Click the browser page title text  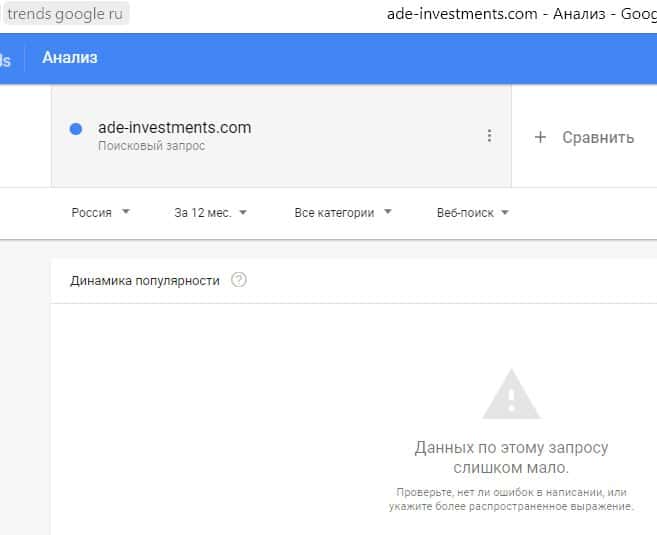click(x=520, y=14)
